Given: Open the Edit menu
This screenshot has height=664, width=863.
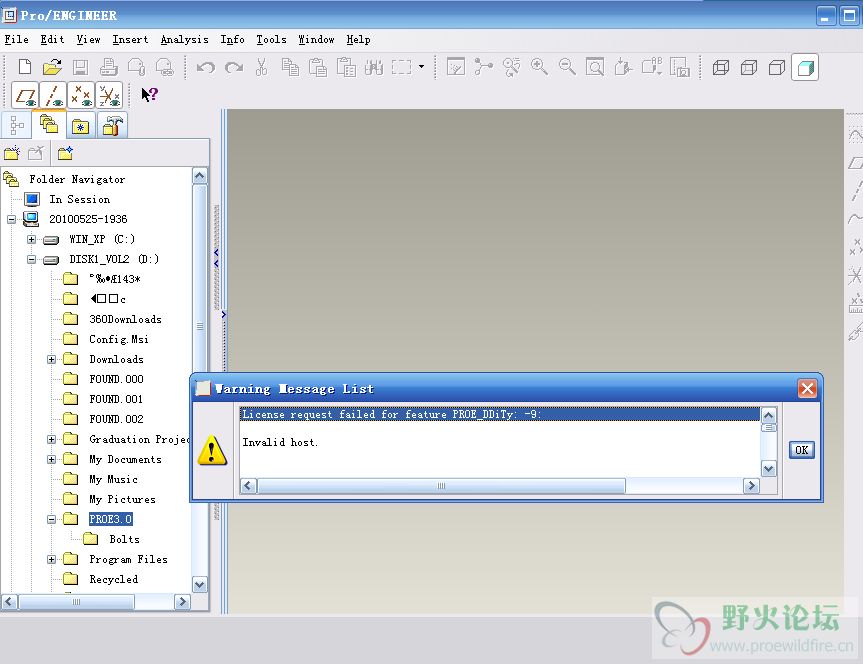Looking at the screenshot, I should pos(52,40).
